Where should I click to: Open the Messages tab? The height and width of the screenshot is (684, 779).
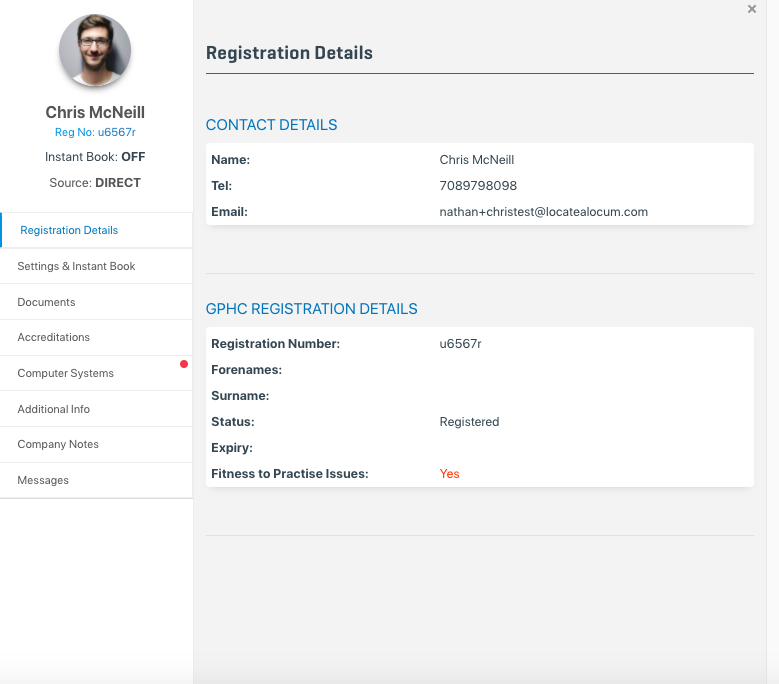click(43, 480)
